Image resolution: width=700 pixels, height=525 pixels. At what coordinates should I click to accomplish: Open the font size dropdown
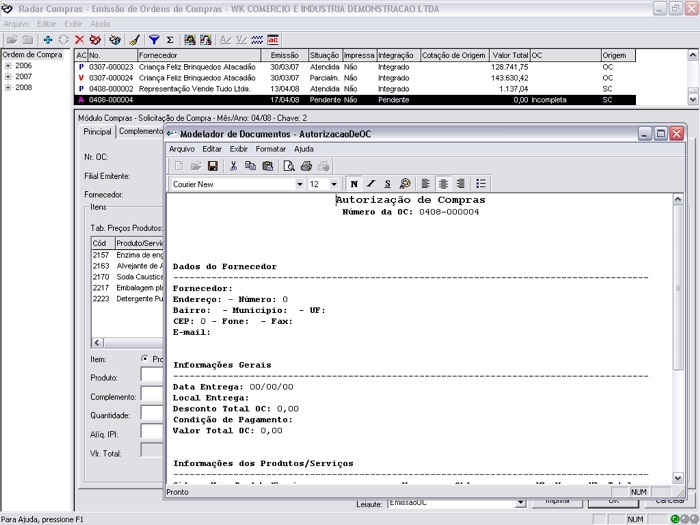pos(334,185)
